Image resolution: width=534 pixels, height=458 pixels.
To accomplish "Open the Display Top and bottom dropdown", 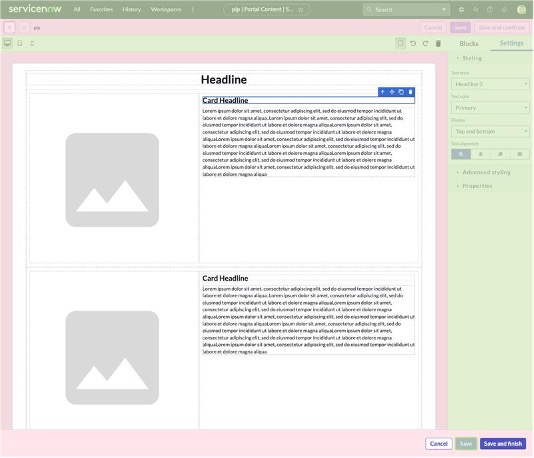I will click(490, 131).
